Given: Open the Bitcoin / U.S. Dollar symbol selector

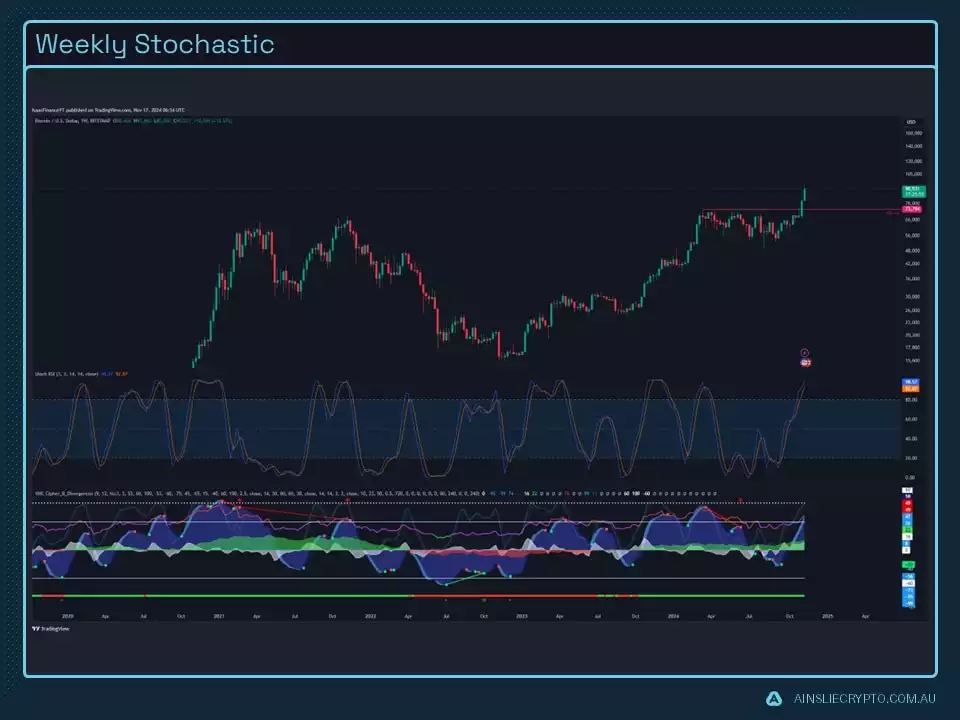Looking at the screenshot, I should tap(60, 119).
